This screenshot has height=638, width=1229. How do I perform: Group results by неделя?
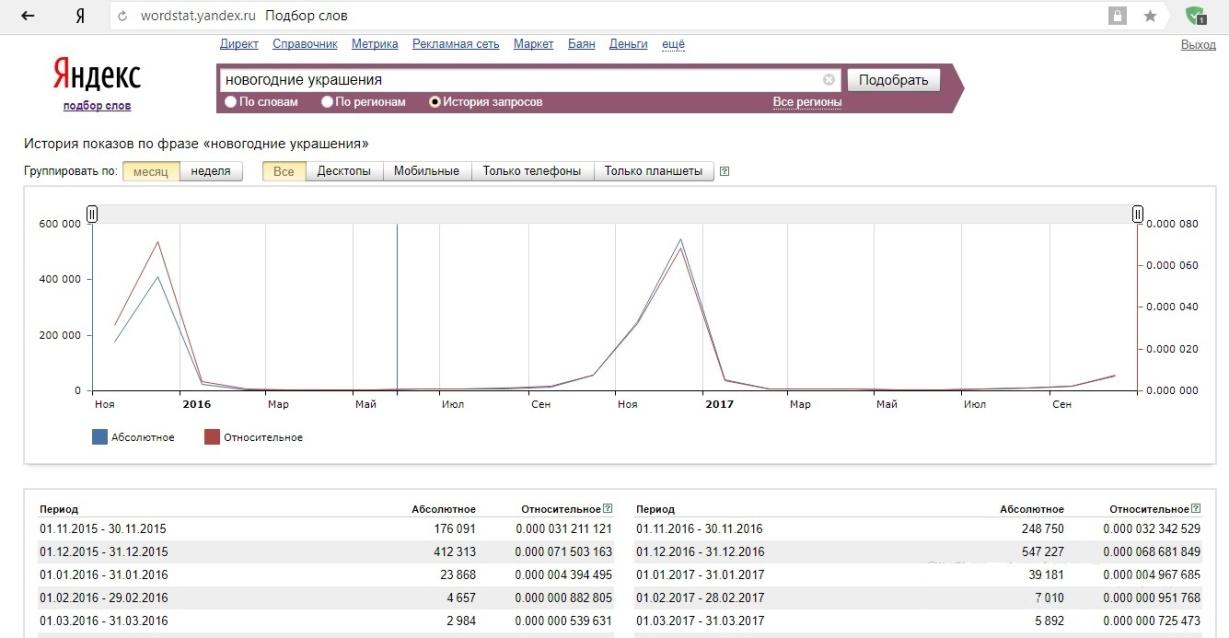(211, 171)
